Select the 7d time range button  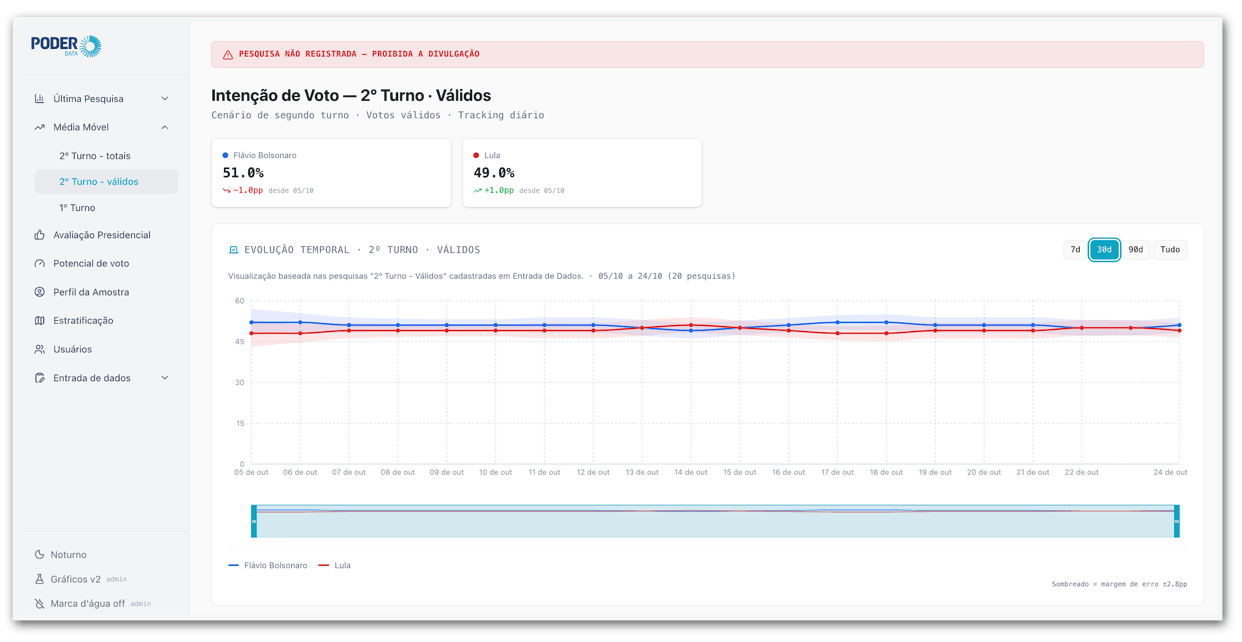(1075, 250)
